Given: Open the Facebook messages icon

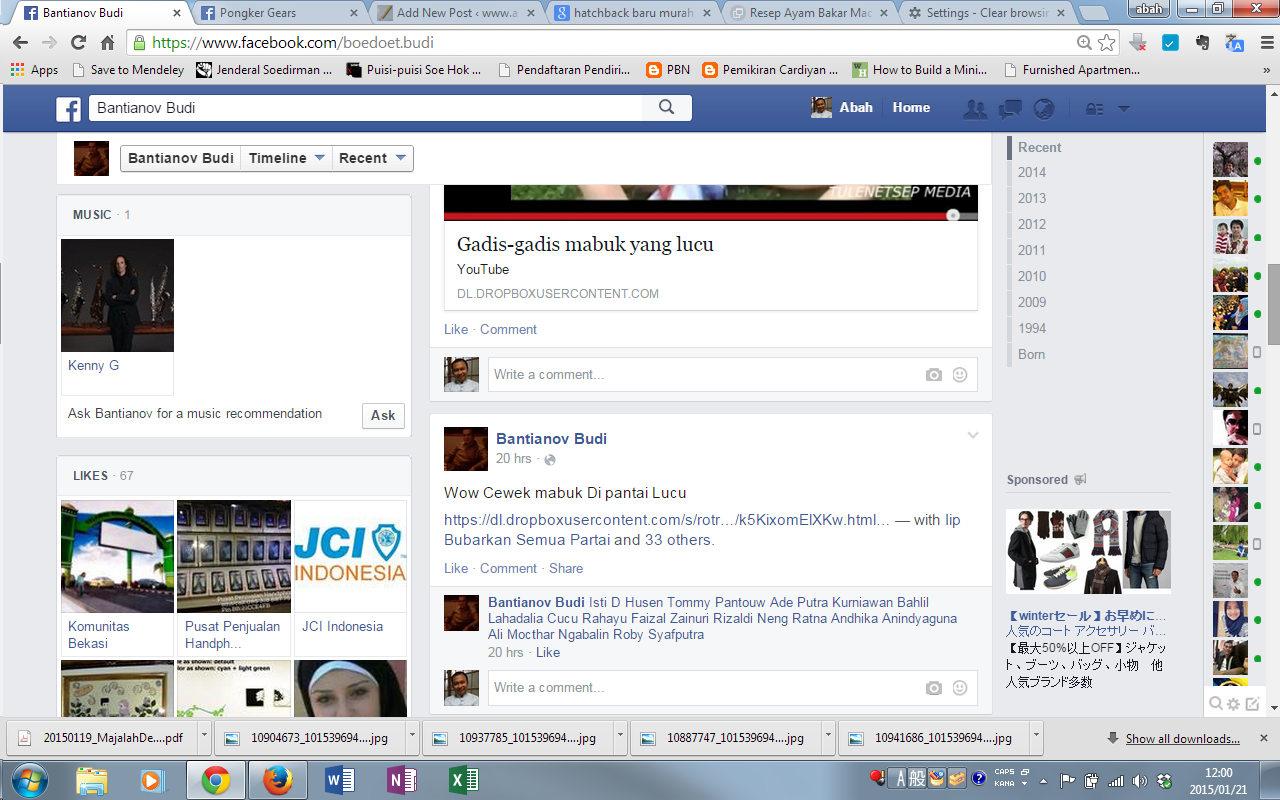Looking at the screenshot, I should [1010, 109].
